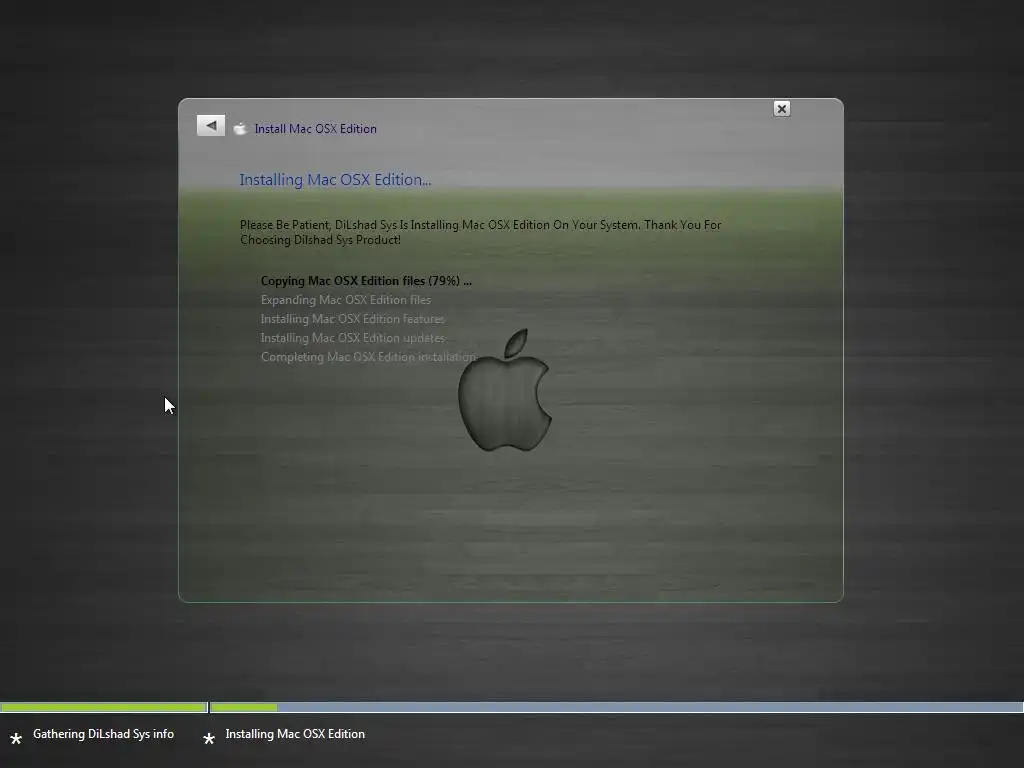Click the 'Installing Mac OSX Edition' bottom stage label
The height and width of the screenshot is (768, 1024).
pos(295,734)
